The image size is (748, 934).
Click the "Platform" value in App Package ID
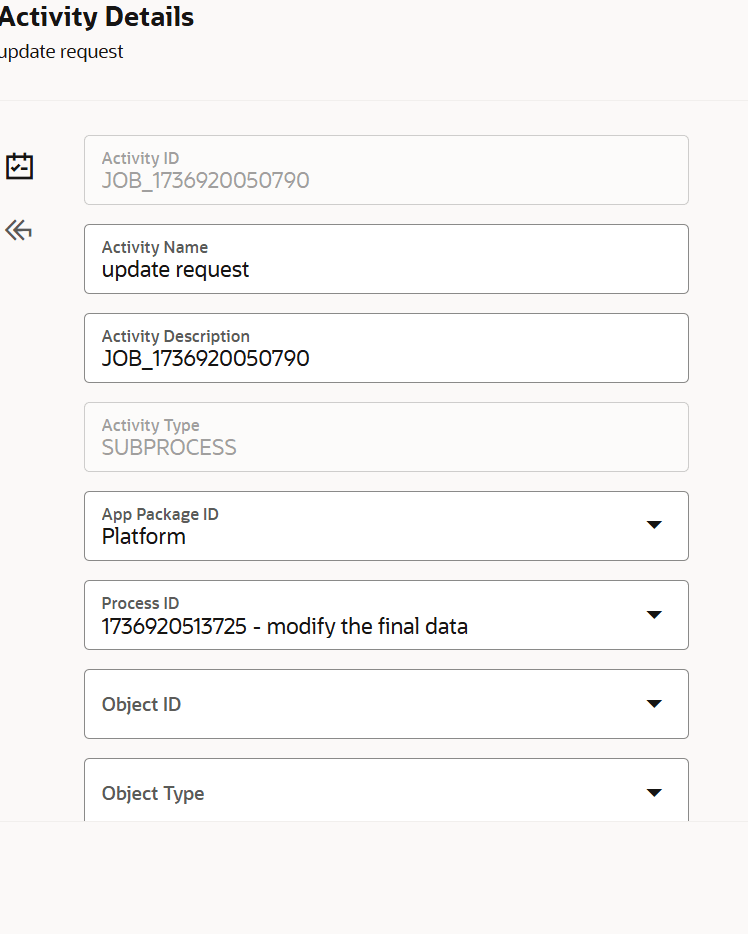tap(144, 536)
